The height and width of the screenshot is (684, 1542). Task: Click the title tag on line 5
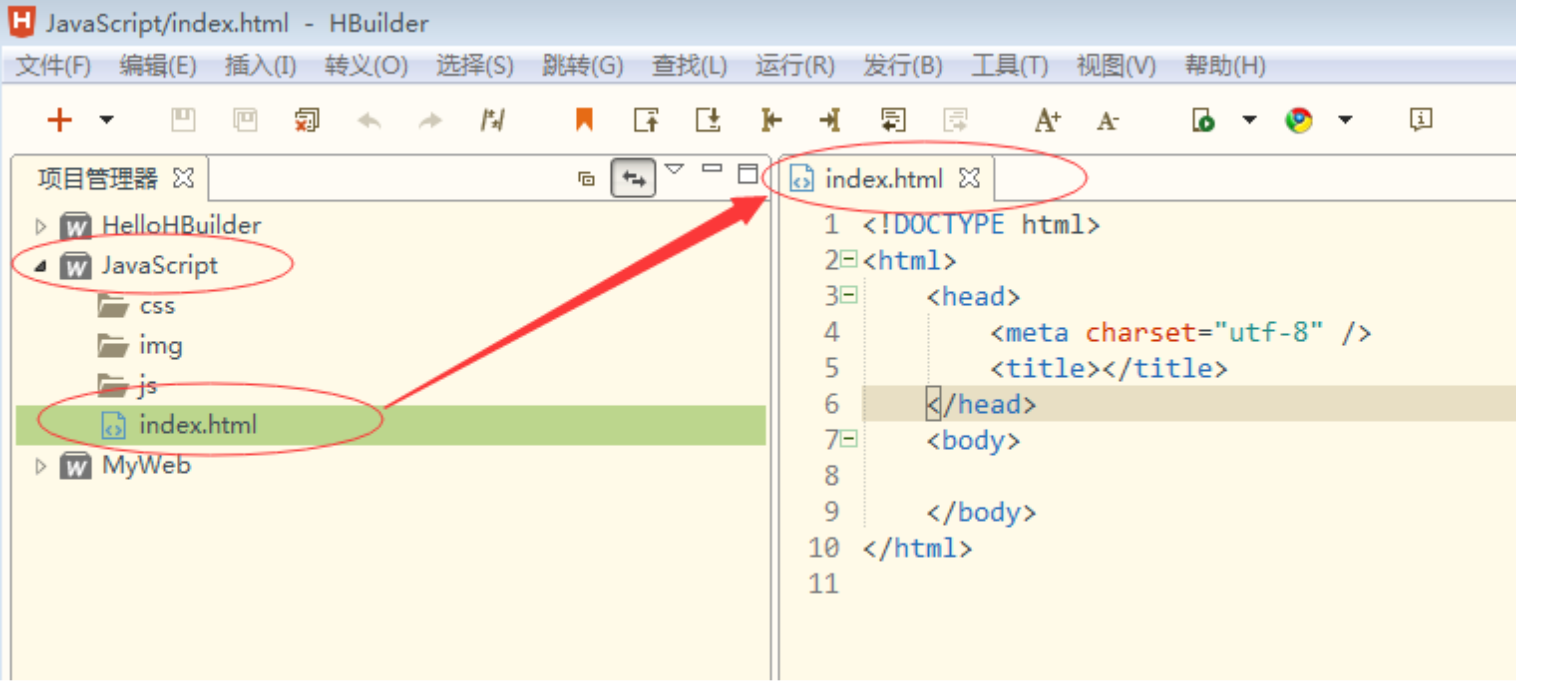tap(1109, 369)
